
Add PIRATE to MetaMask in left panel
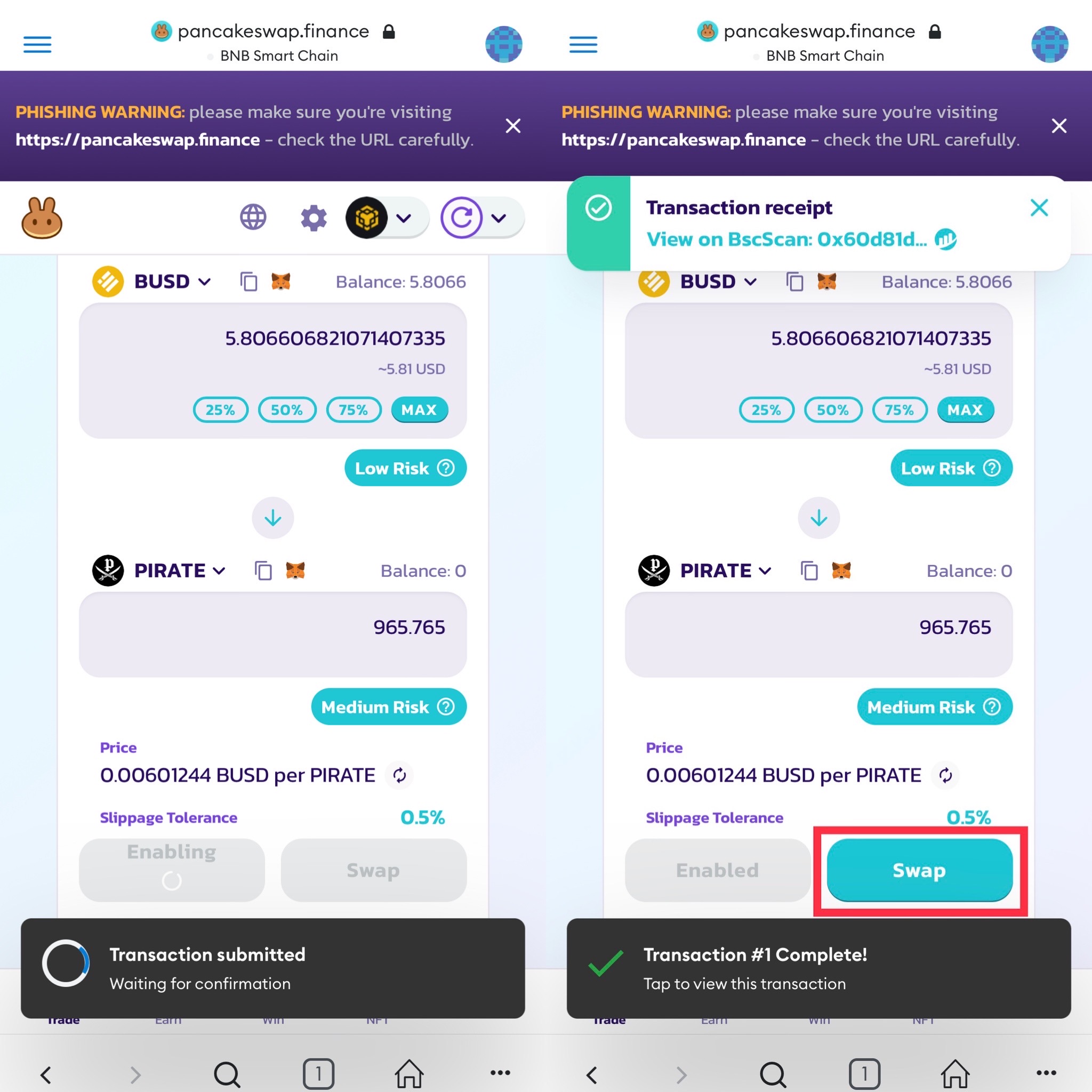(x=295, y=571)
